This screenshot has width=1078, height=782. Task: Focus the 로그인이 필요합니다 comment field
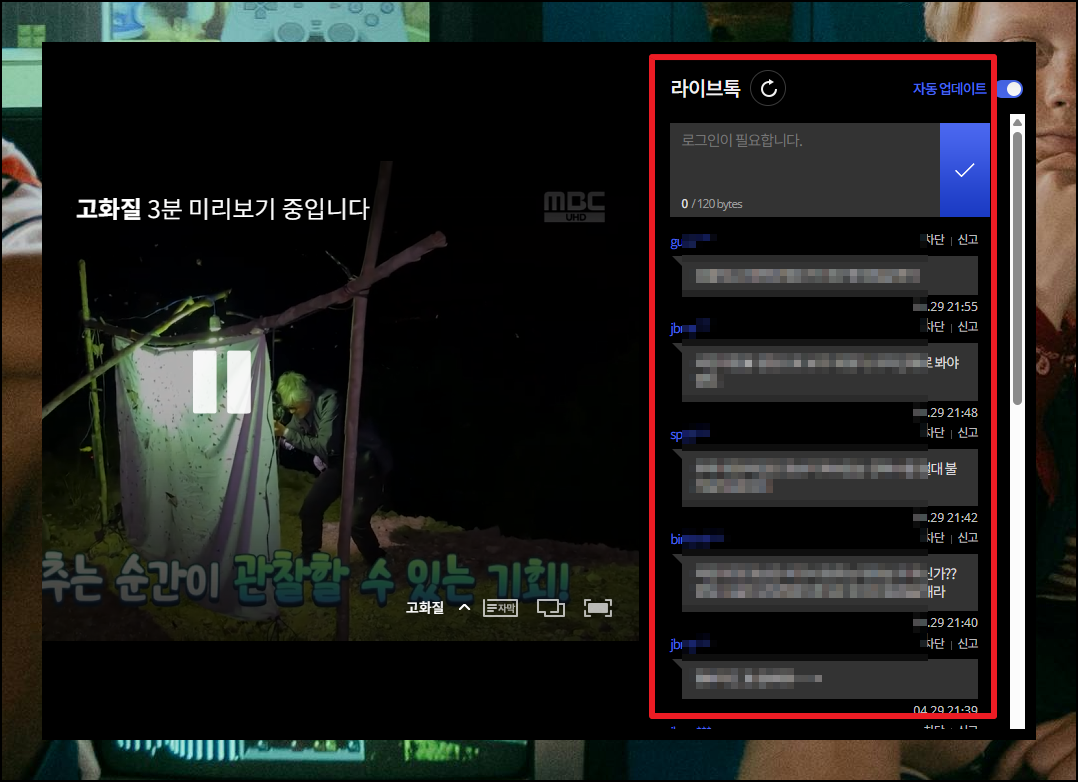tap(804, 170)
